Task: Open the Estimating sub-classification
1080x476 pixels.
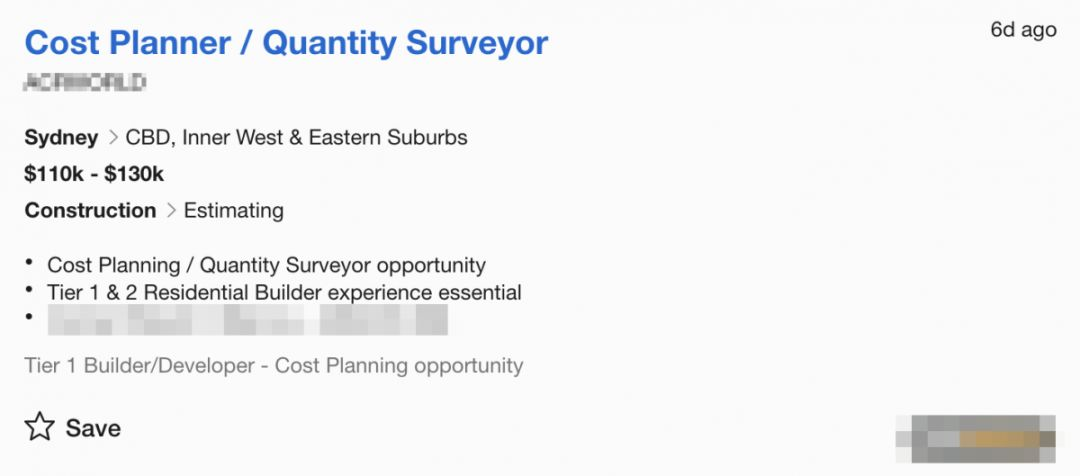Action: [232, 211]
